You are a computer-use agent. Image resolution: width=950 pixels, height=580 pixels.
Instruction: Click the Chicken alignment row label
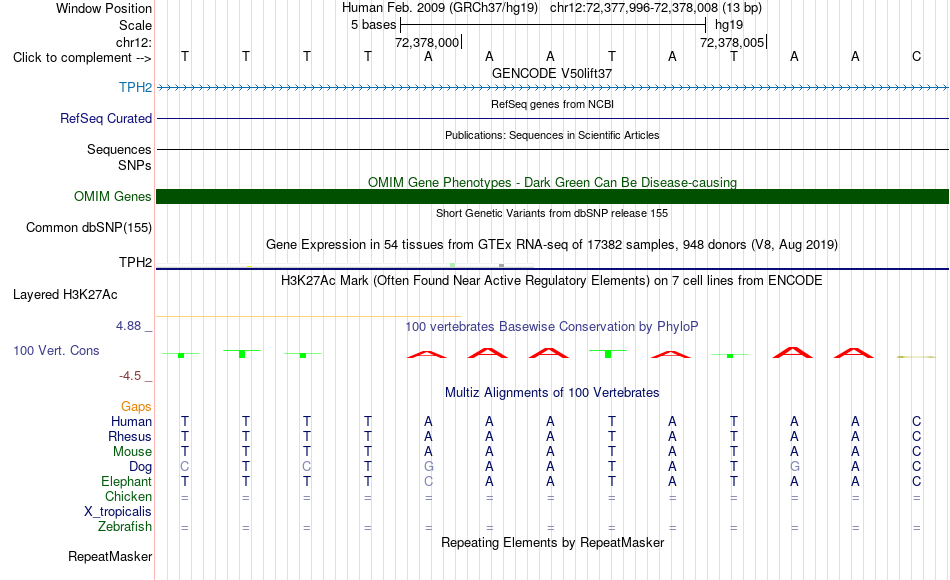tap(128, 496)
